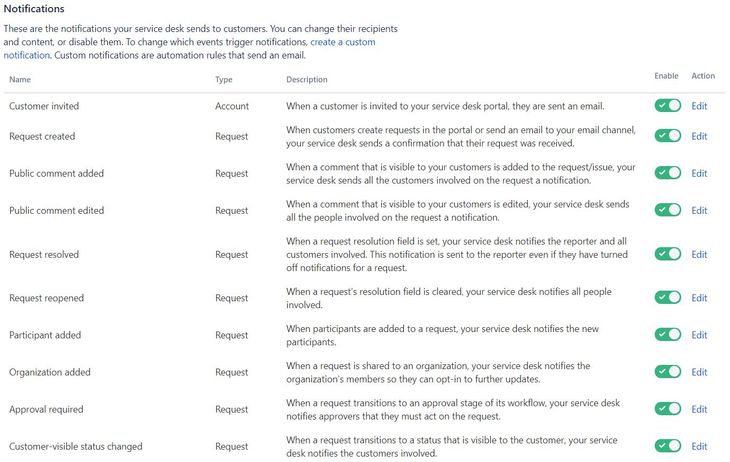Turn off Approval required toggle
This screenshot has height=462, width=730.
(x=667, y=409)
